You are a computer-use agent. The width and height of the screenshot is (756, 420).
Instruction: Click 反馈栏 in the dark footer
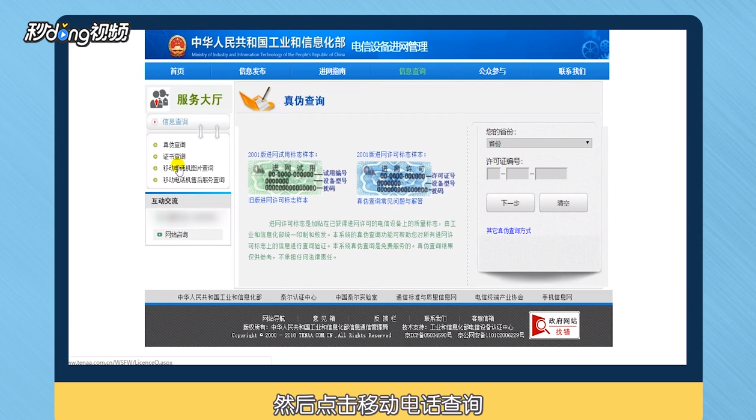385,319
